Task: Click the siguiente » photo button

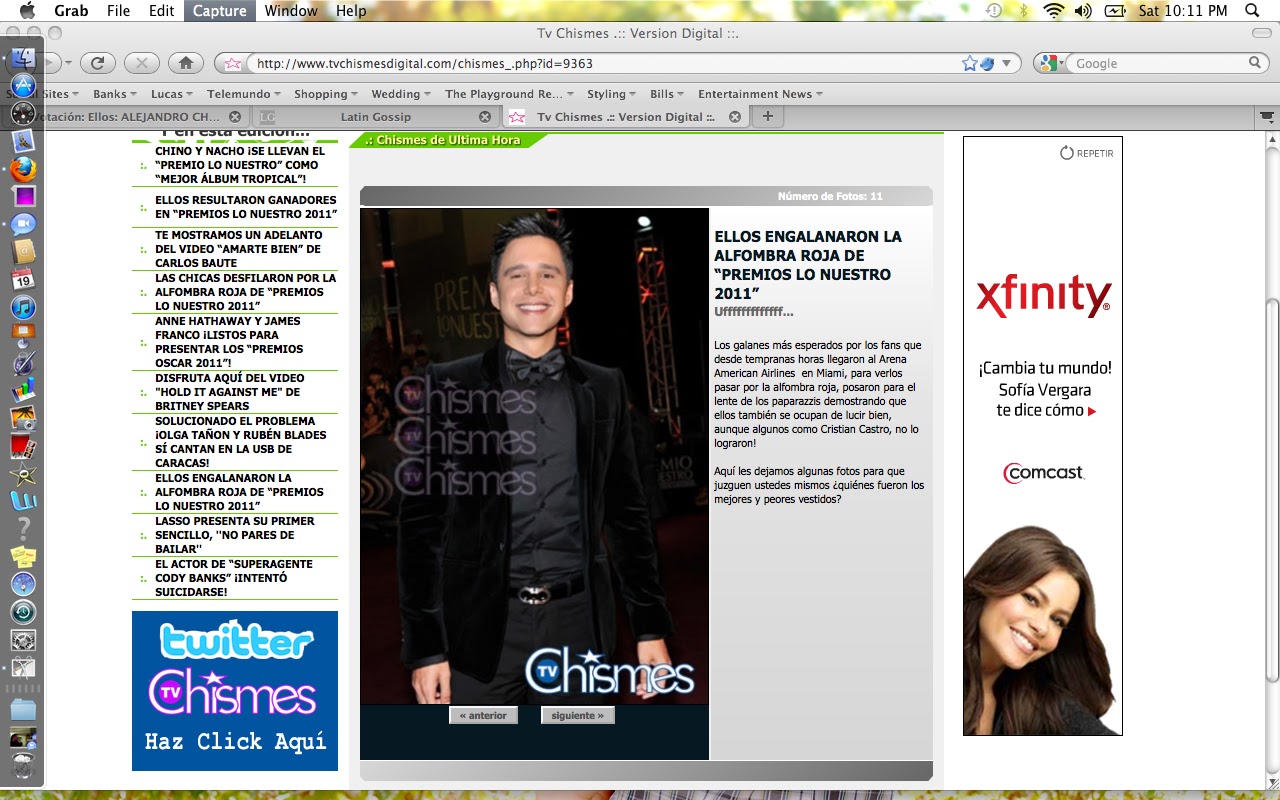Action: 578,715
